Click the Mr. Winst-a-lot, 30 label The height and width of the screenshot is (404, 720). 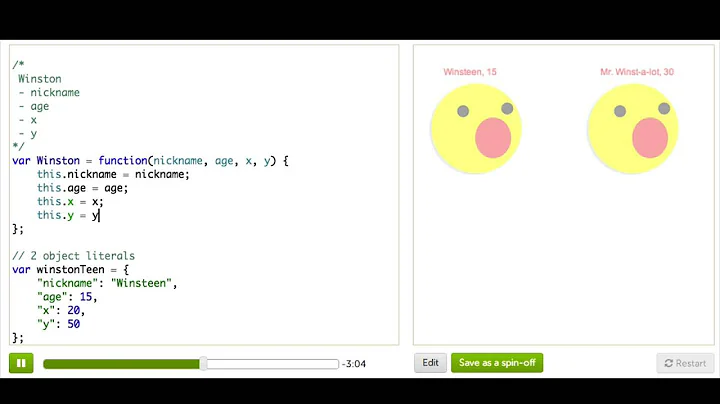click(x=637, y=72)
